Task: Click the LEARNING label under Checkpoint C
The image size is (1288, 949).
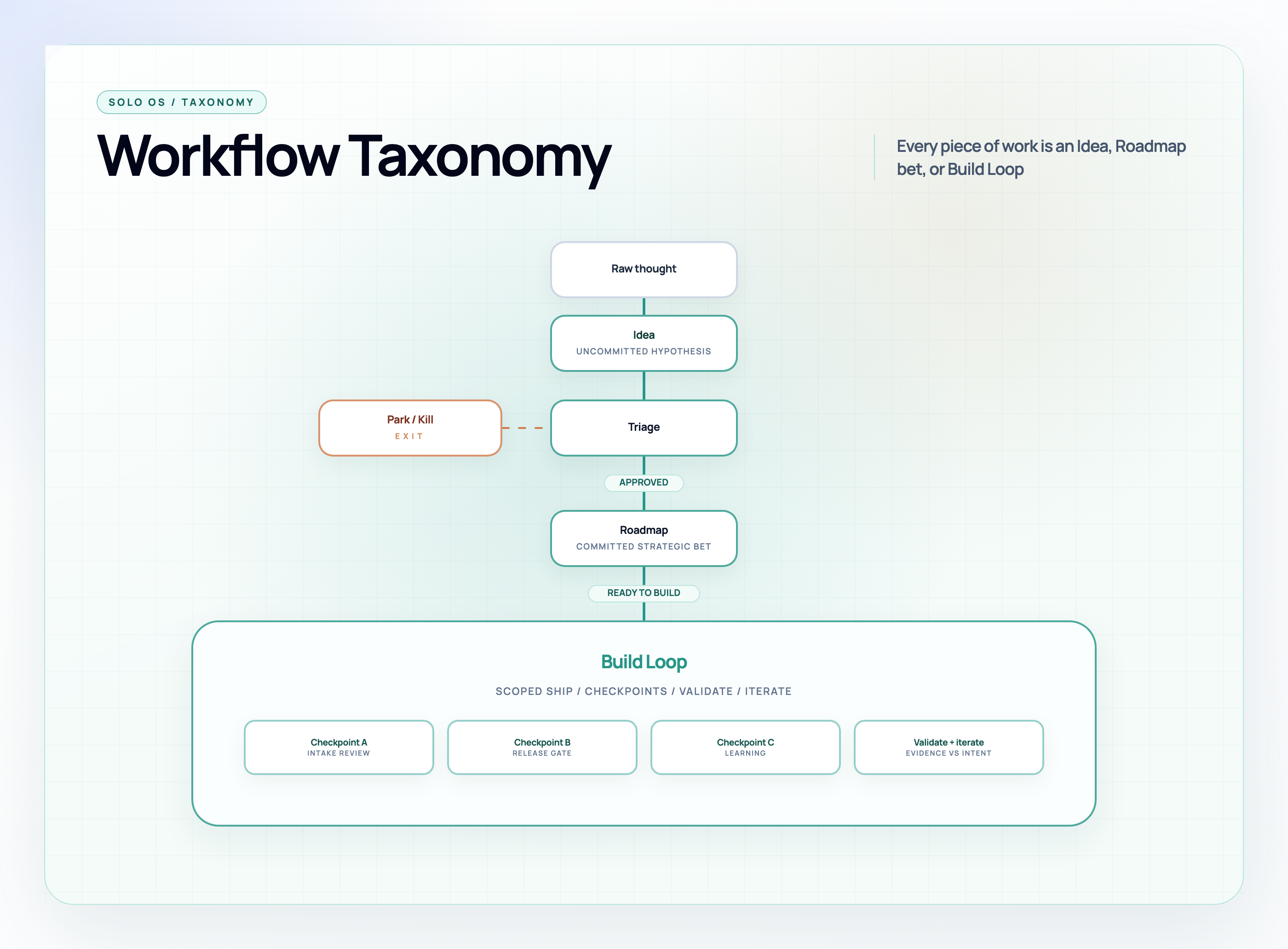Action: pyautogui.click(x=745, y=754)
